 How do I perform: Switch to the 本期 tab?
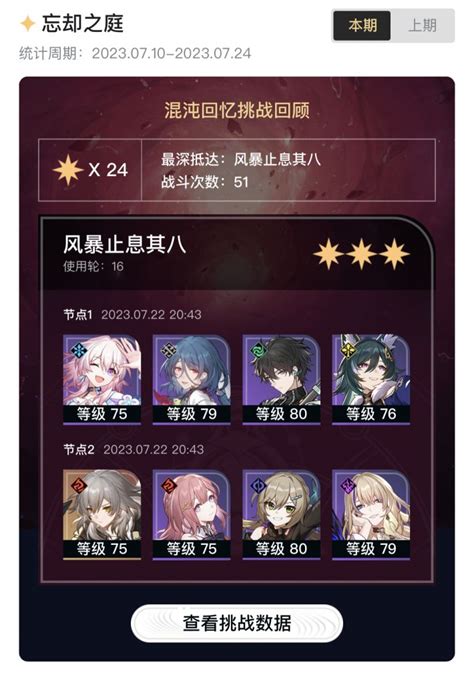[x=362, y=26]
